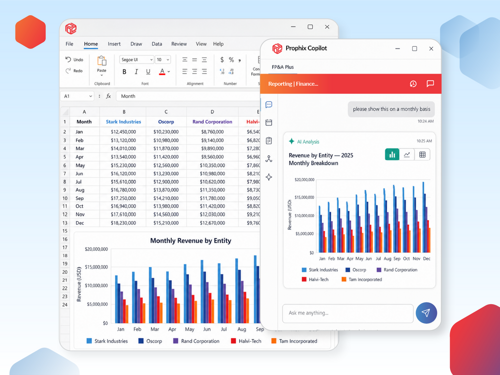Screen dimensions: 500x375
Task: Click the increase decimal icon
Action: click(222, 71)
